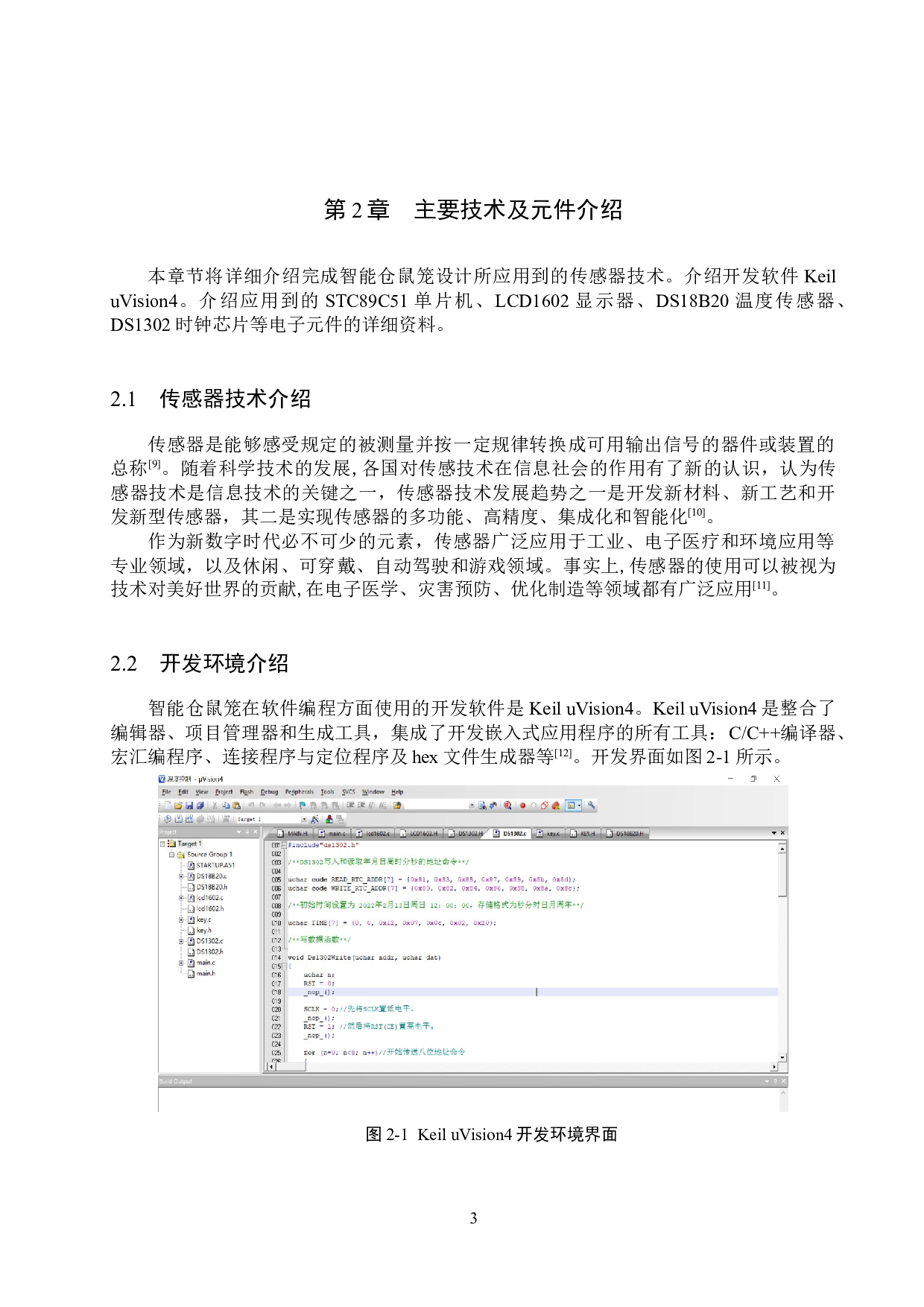Click the Open file toolbar icon
Image resolution: width=924 pixels, height=1307 pixels.
pyautogui.click(x=178, y=806)
